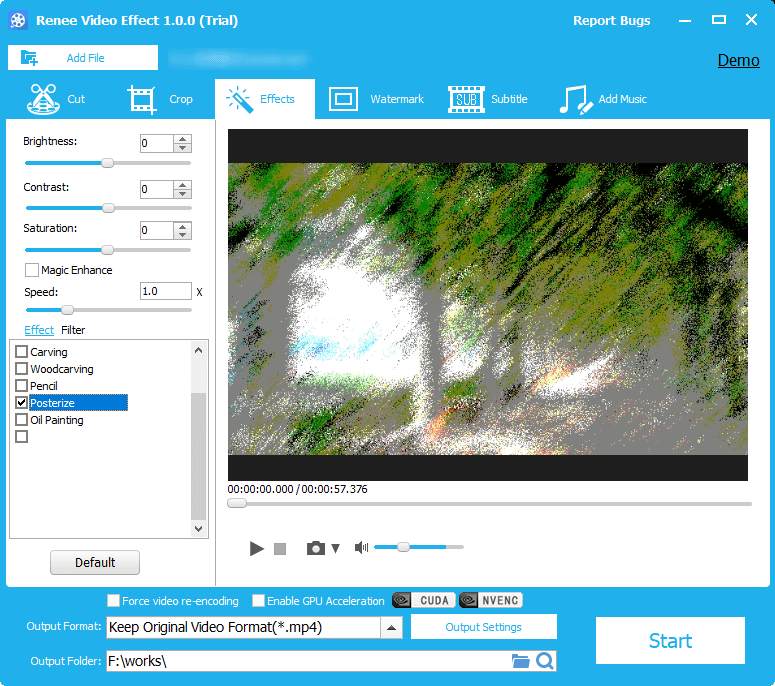Viewport: 775px width, 686px height.
Task: Expand the Output Format dropdown
Action: pyautogui.click(x=392, y=628)
